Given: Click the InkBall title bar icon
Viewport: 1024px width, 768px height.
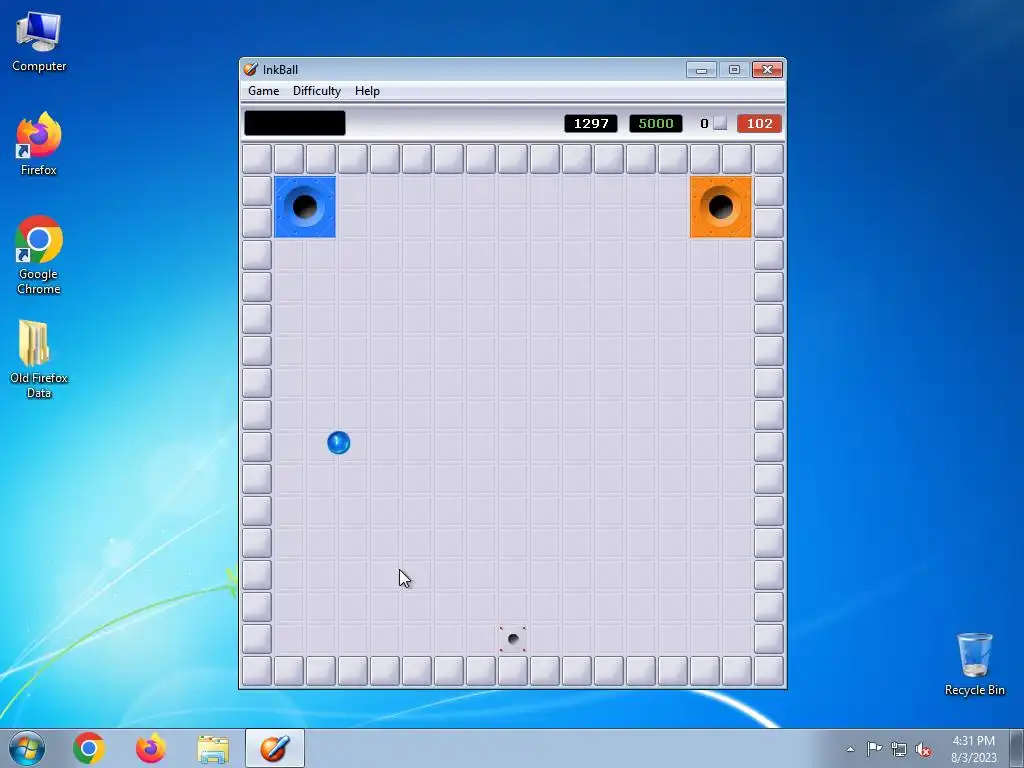Looking at the screenshot, I should click(250, 69).
